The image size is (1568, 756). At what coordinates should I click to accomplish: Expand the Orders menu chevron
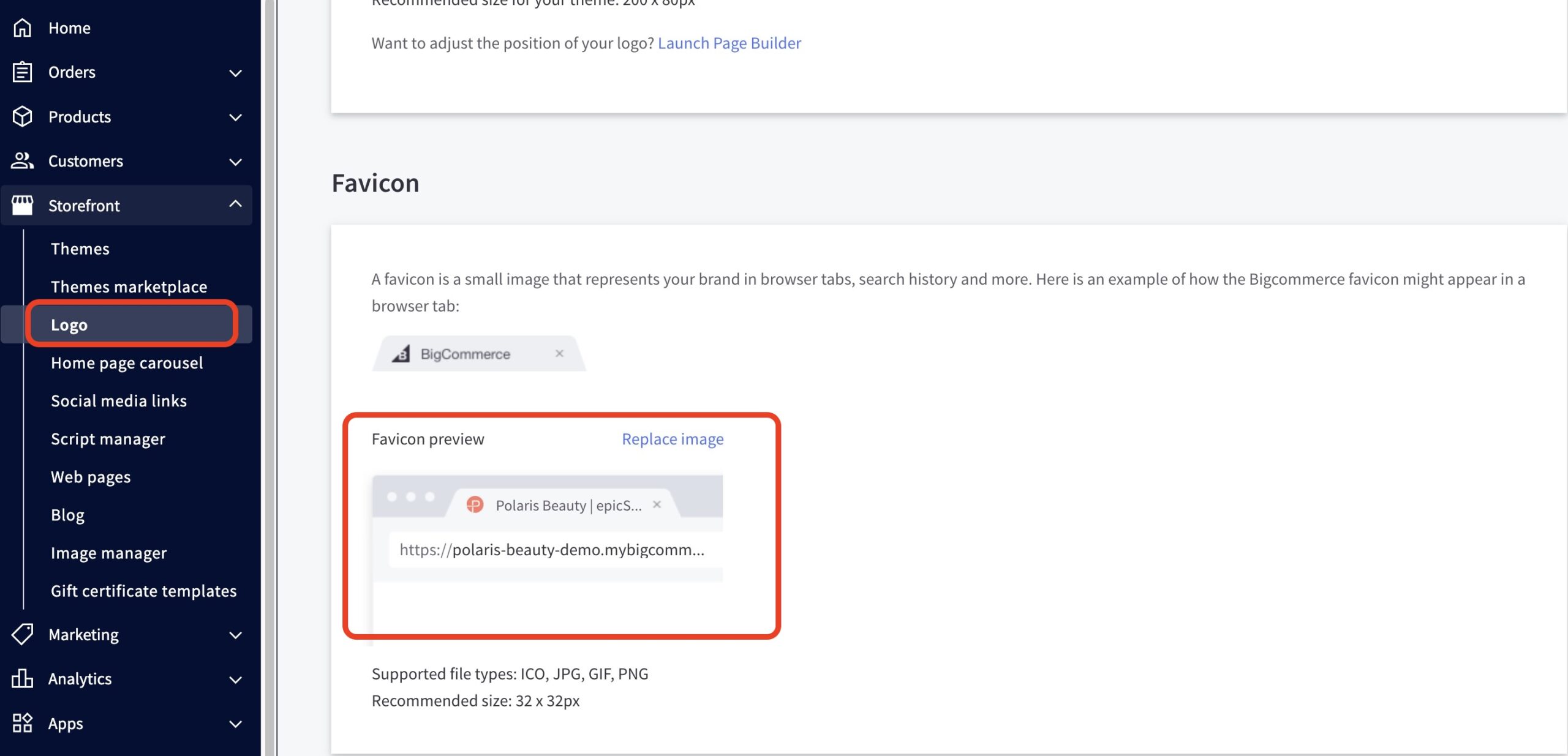tap(235, 73)
